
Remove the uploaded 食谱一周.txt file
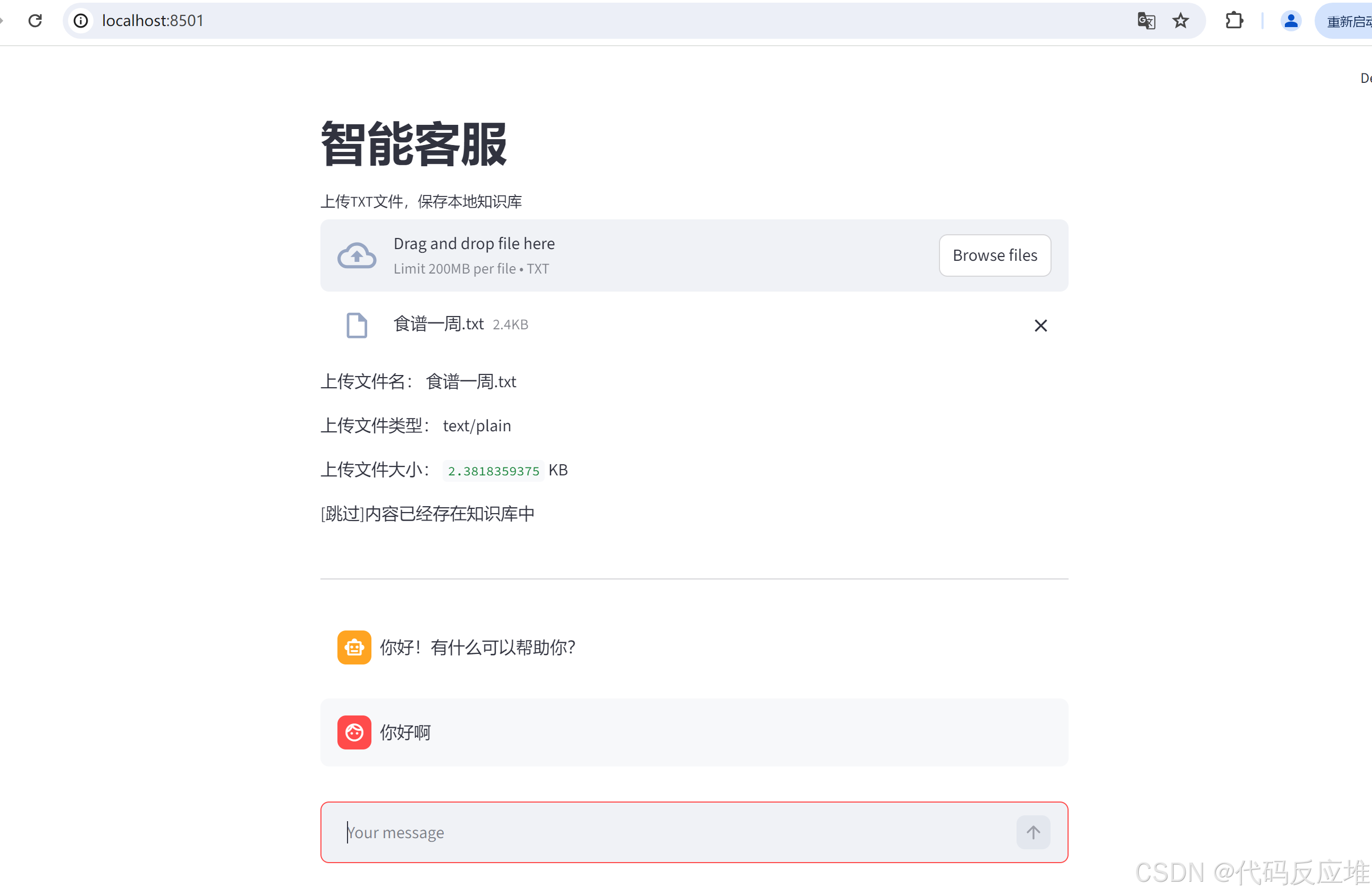click(1040, 326)
